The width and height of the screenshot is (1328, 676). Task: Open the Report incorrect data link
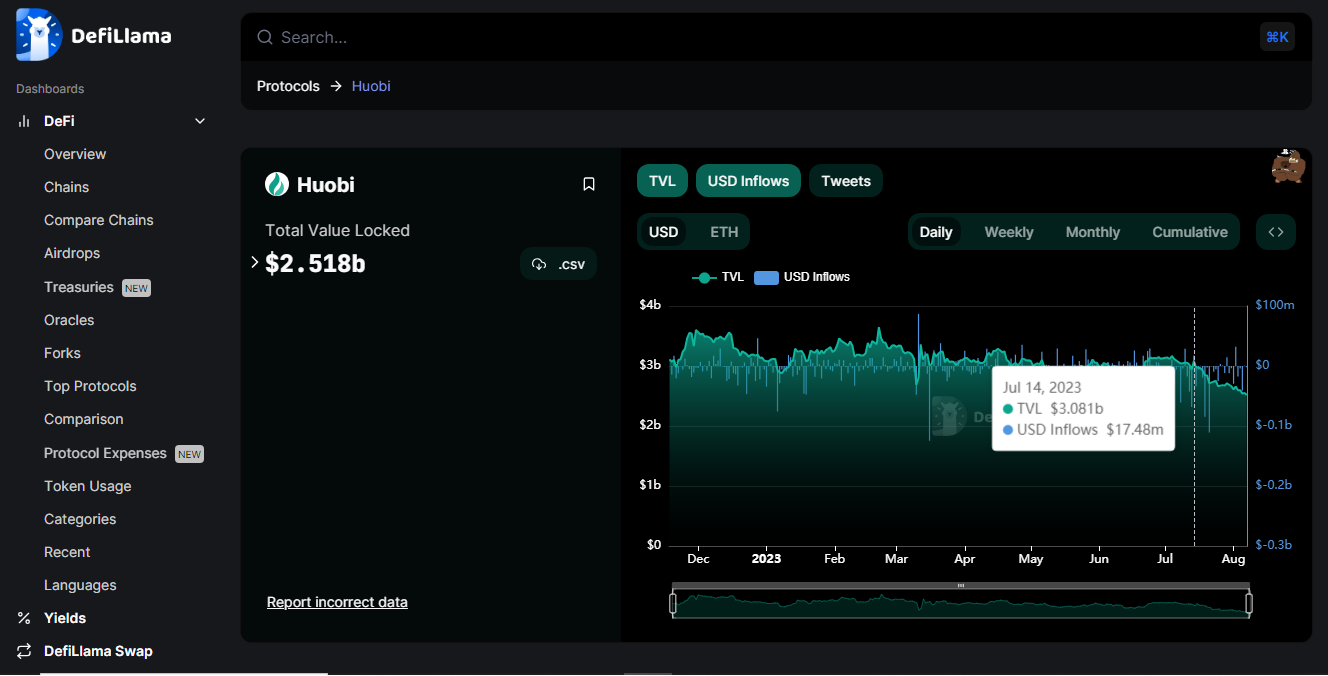(337, 602)
